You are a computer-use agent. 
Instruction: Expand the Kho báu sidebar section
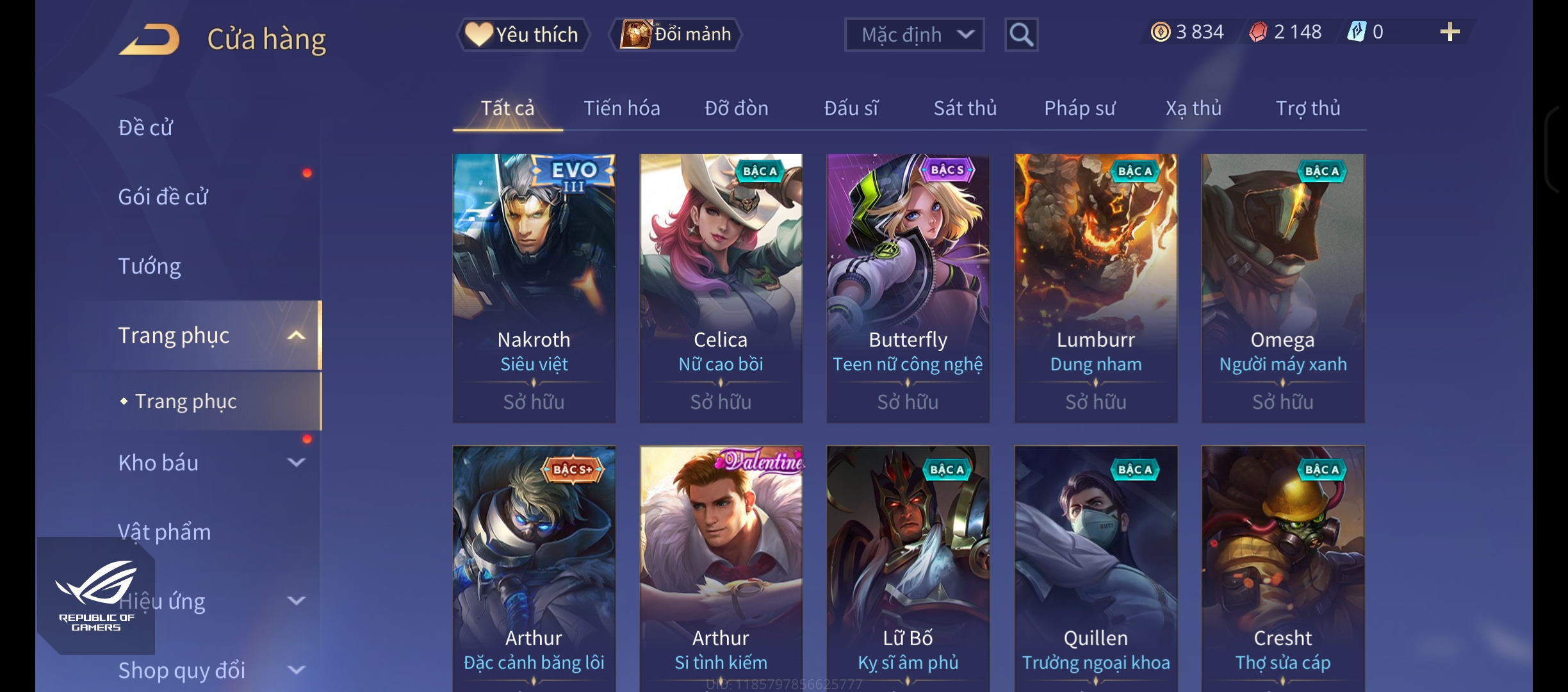pos(296,462)
